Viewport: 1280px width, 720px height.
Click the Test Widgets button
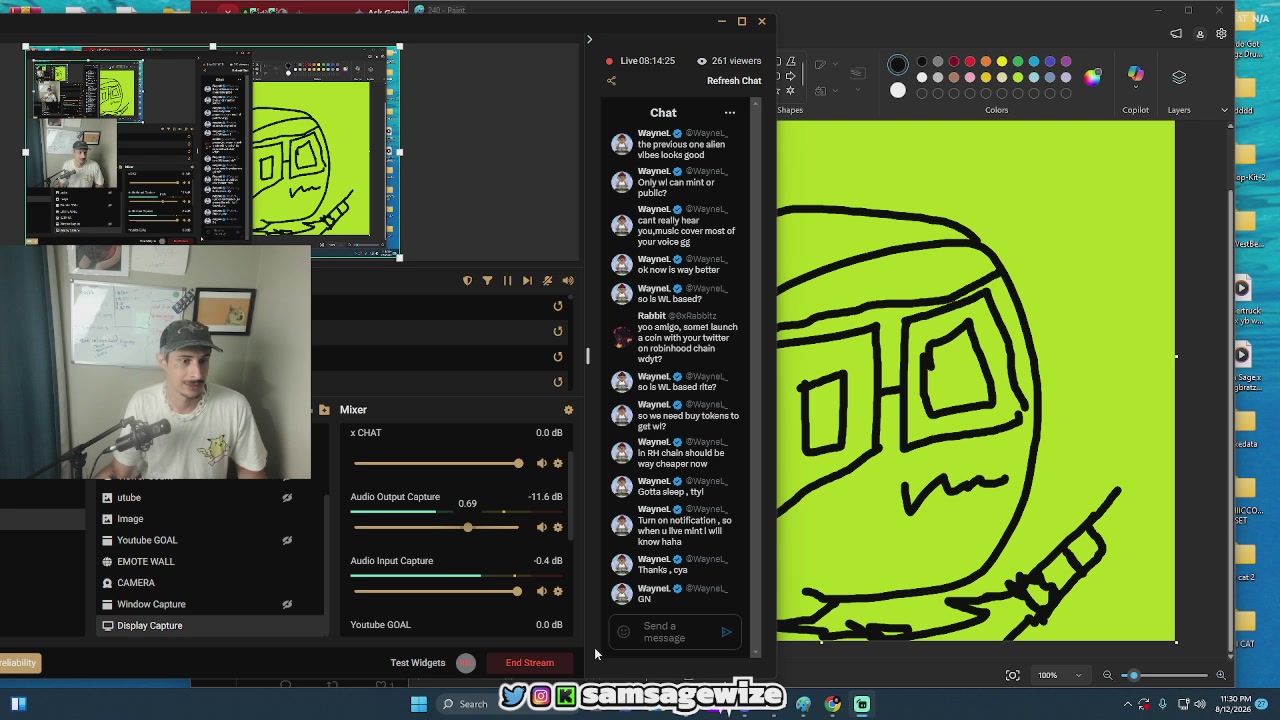click(x=418, y=663)
